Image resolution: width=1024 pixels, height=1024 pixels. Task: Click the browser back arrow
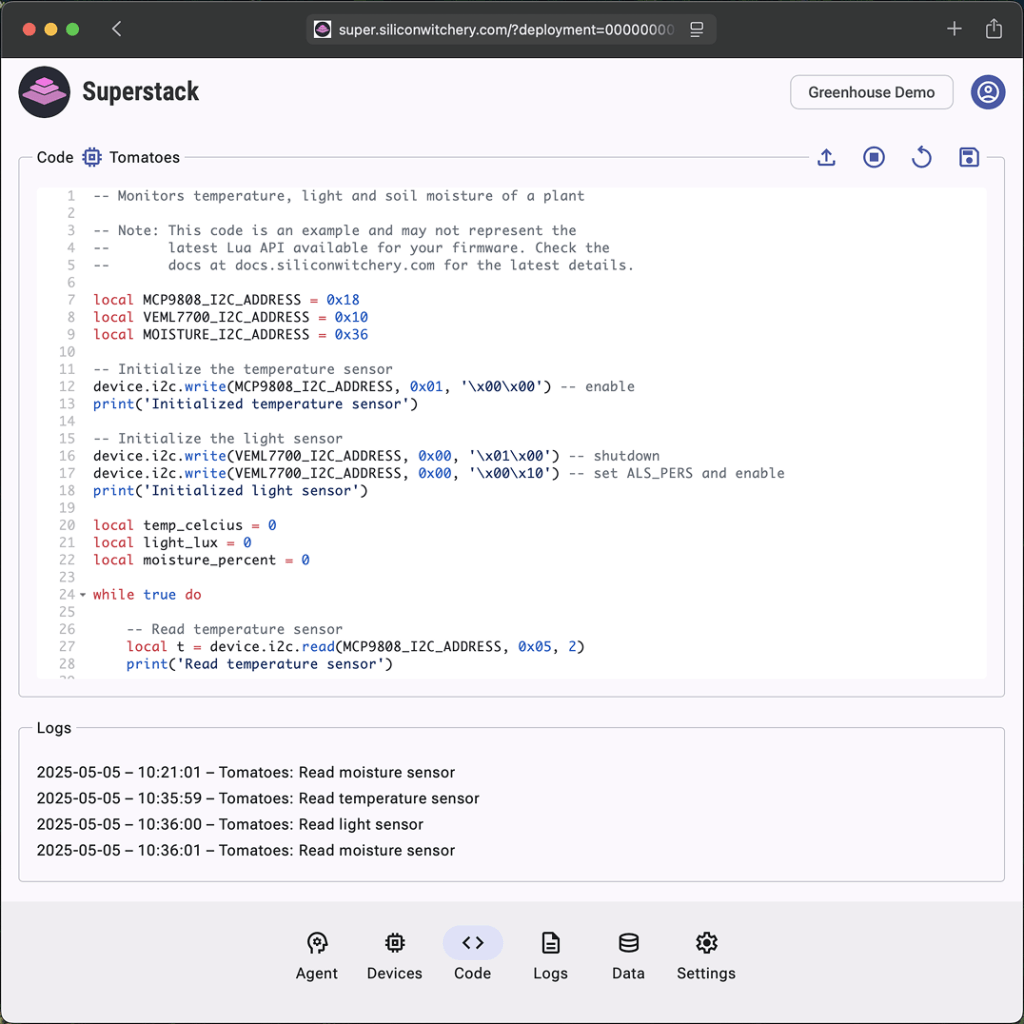[117, 29]
